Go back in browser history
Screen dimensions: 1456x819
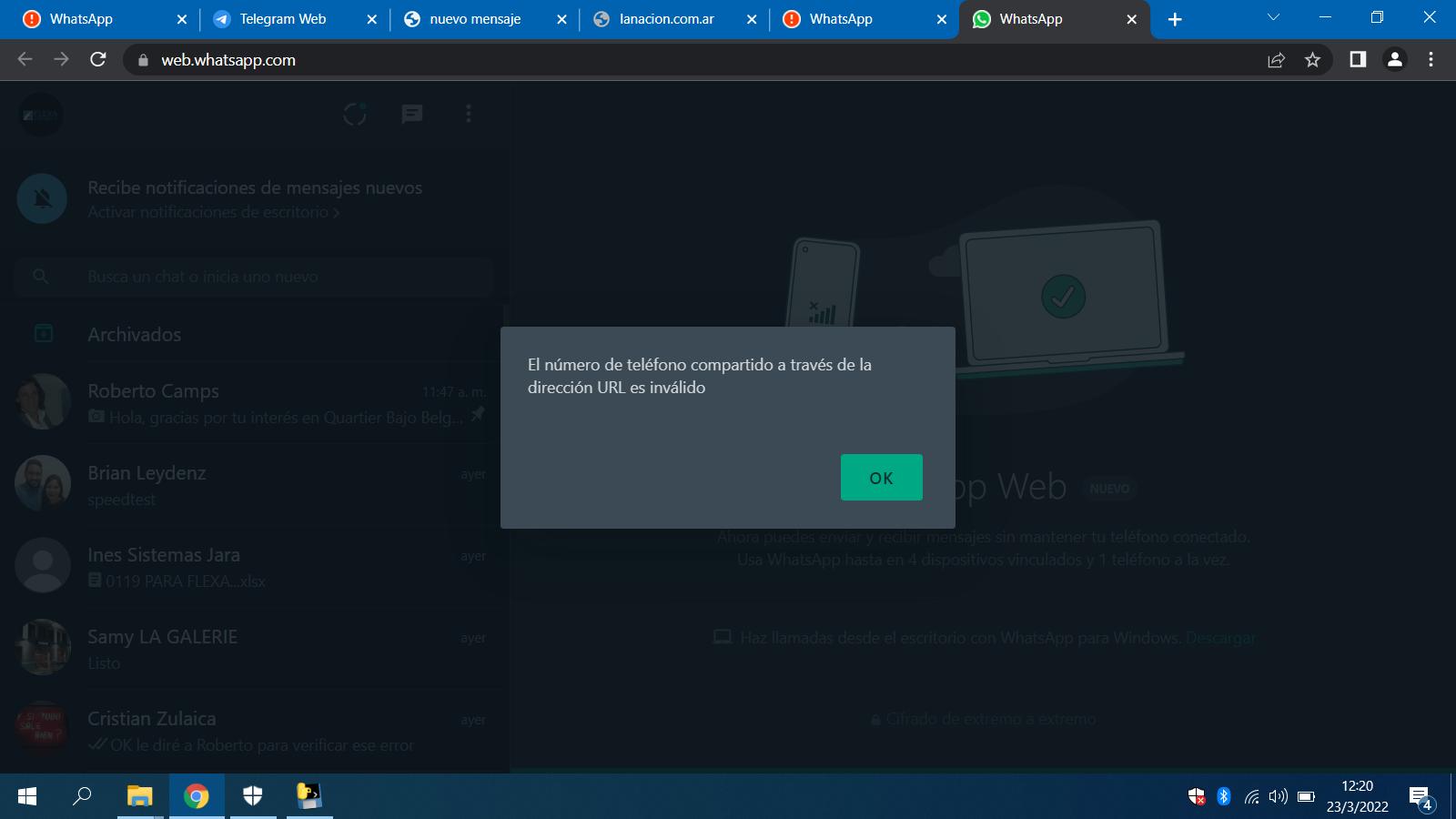25,59
